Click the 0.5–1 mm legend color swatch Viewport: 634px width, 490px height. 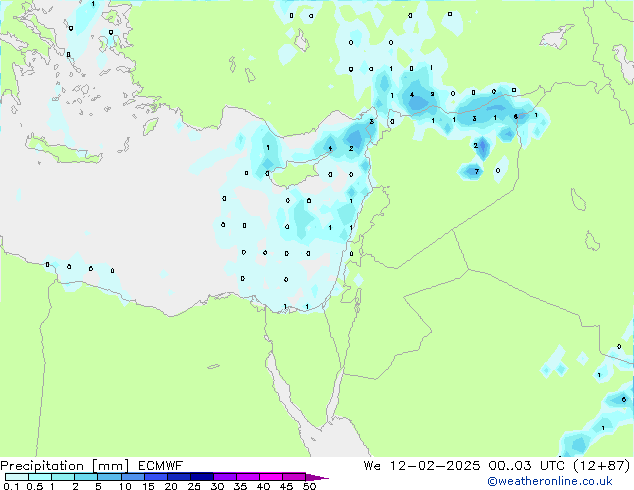(40, 477)
